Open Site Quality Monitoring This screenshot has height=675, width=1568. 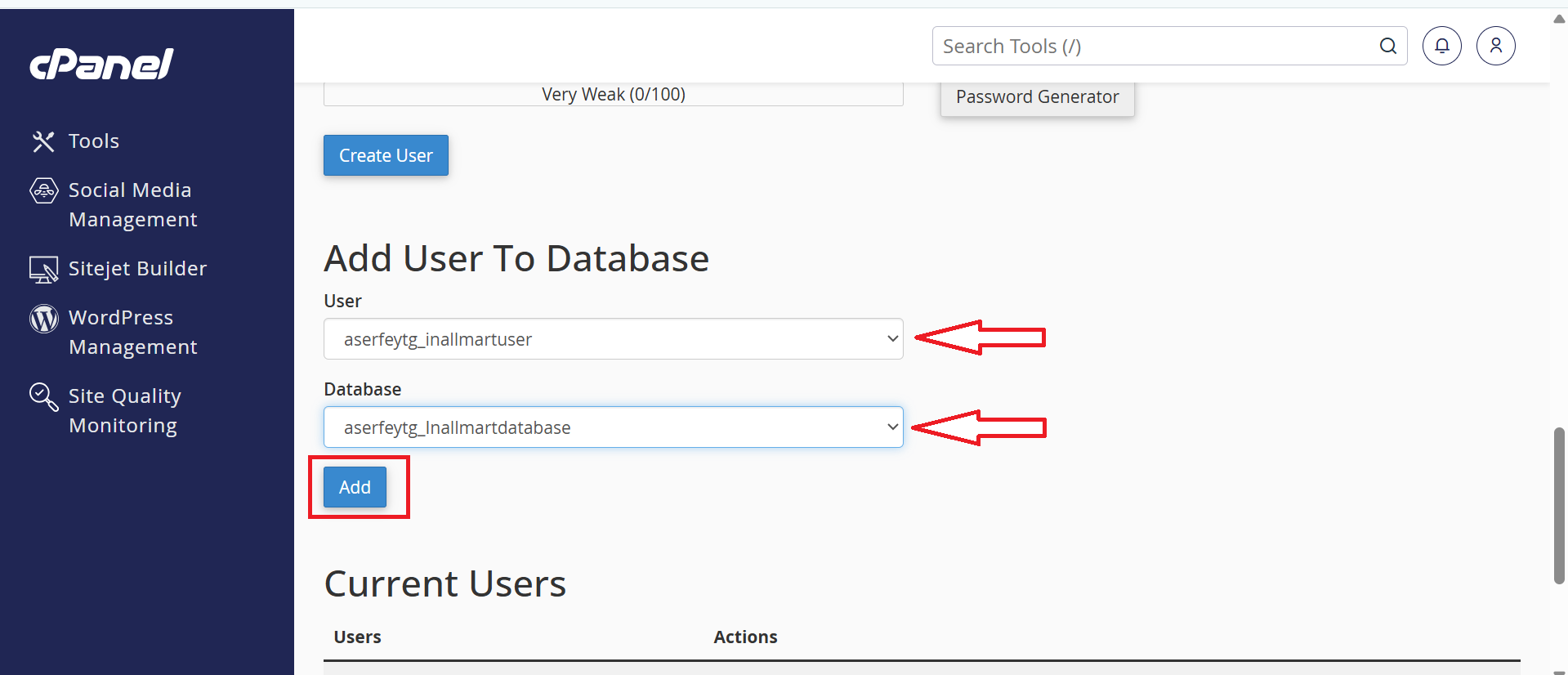tap(124, 410)
